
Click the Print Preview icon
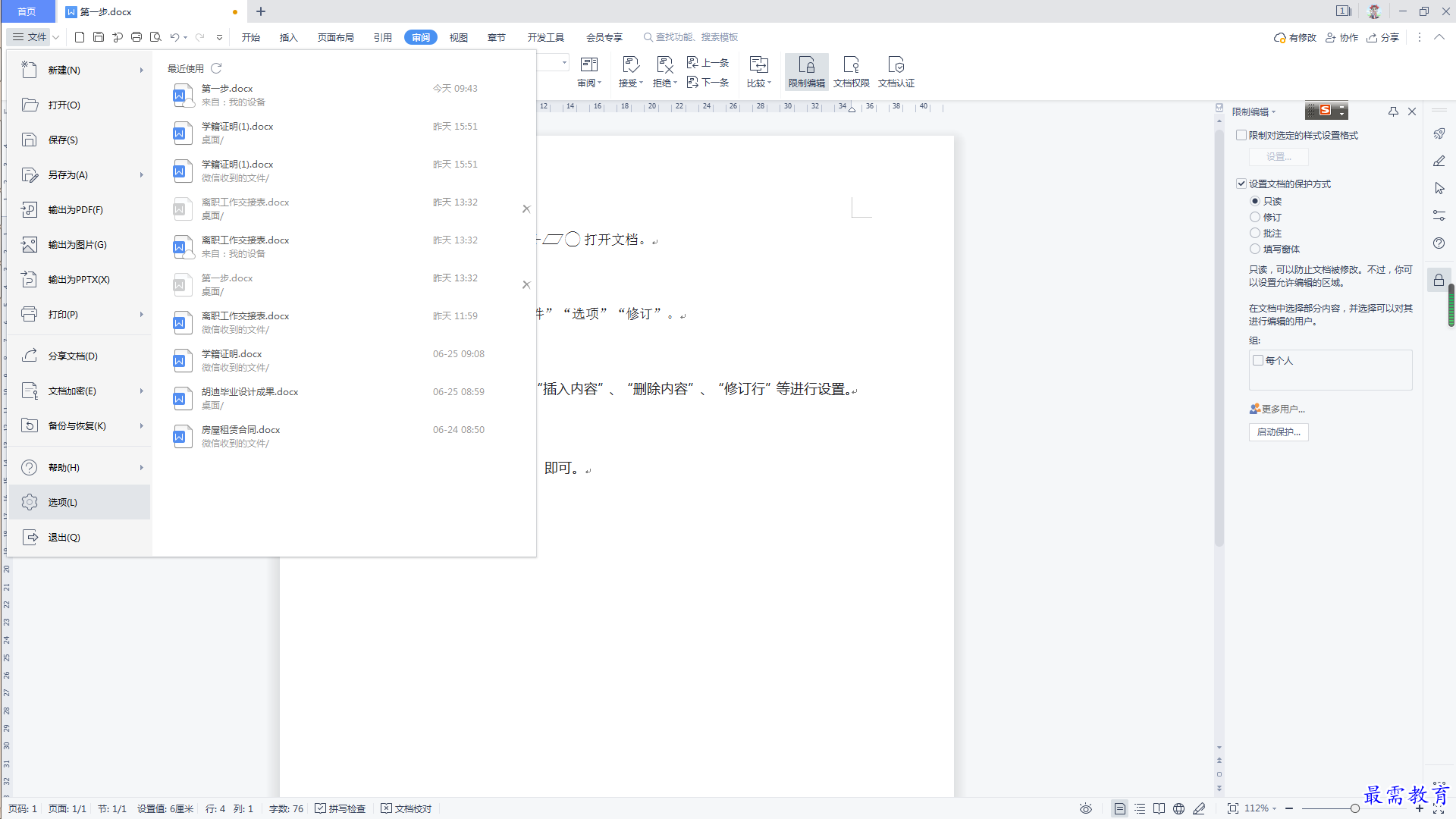coord(155,37)
